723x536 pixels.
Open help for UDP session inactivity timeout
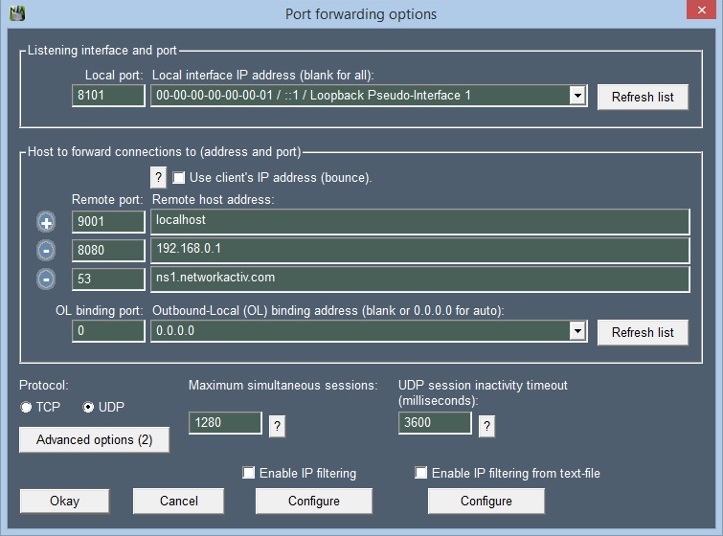click(486, 425)
